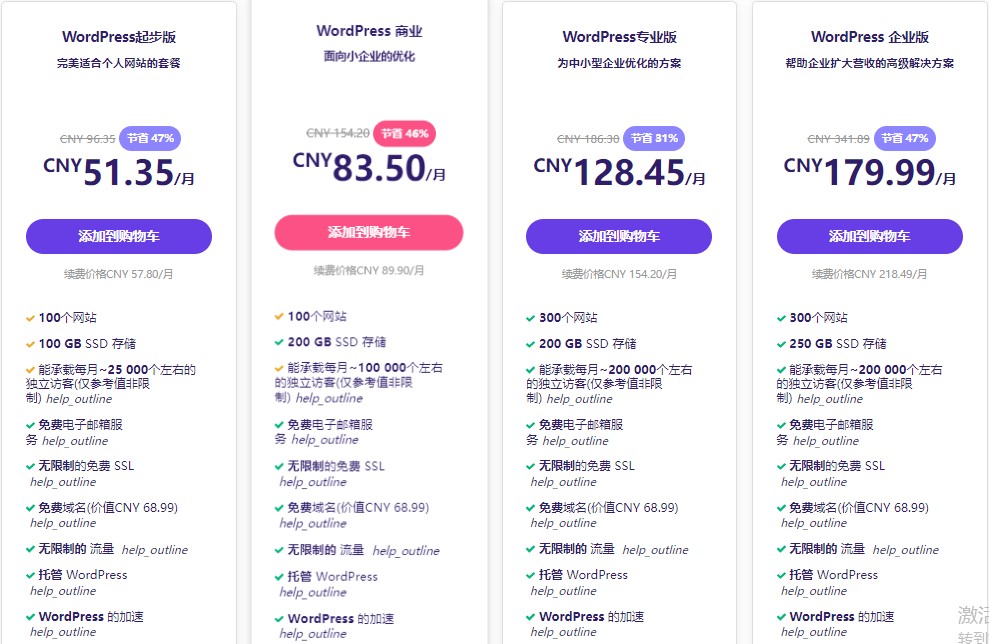
Task: Add WordPress专业版 plan to cart
Action: click(x=619, y=237)
